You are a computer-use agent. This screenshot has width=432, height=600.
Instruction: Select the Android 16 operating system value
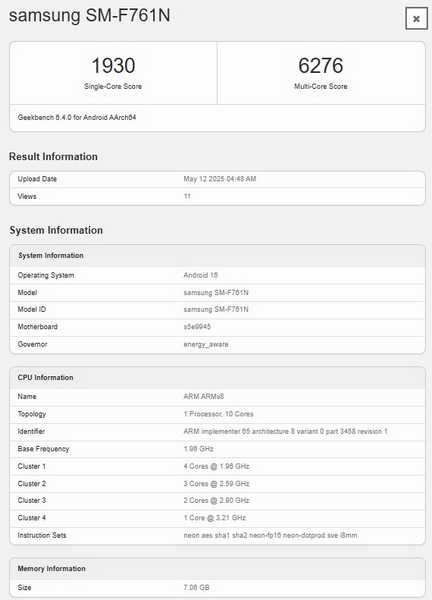[x=201, y=275]
